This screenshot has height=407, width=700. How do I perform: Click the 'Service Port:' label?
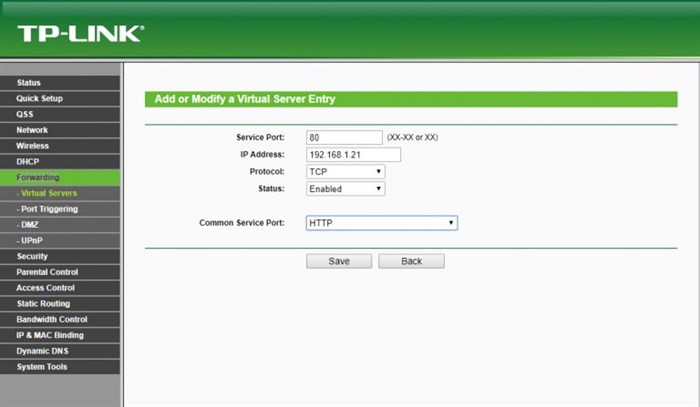(x=260, y=137)
